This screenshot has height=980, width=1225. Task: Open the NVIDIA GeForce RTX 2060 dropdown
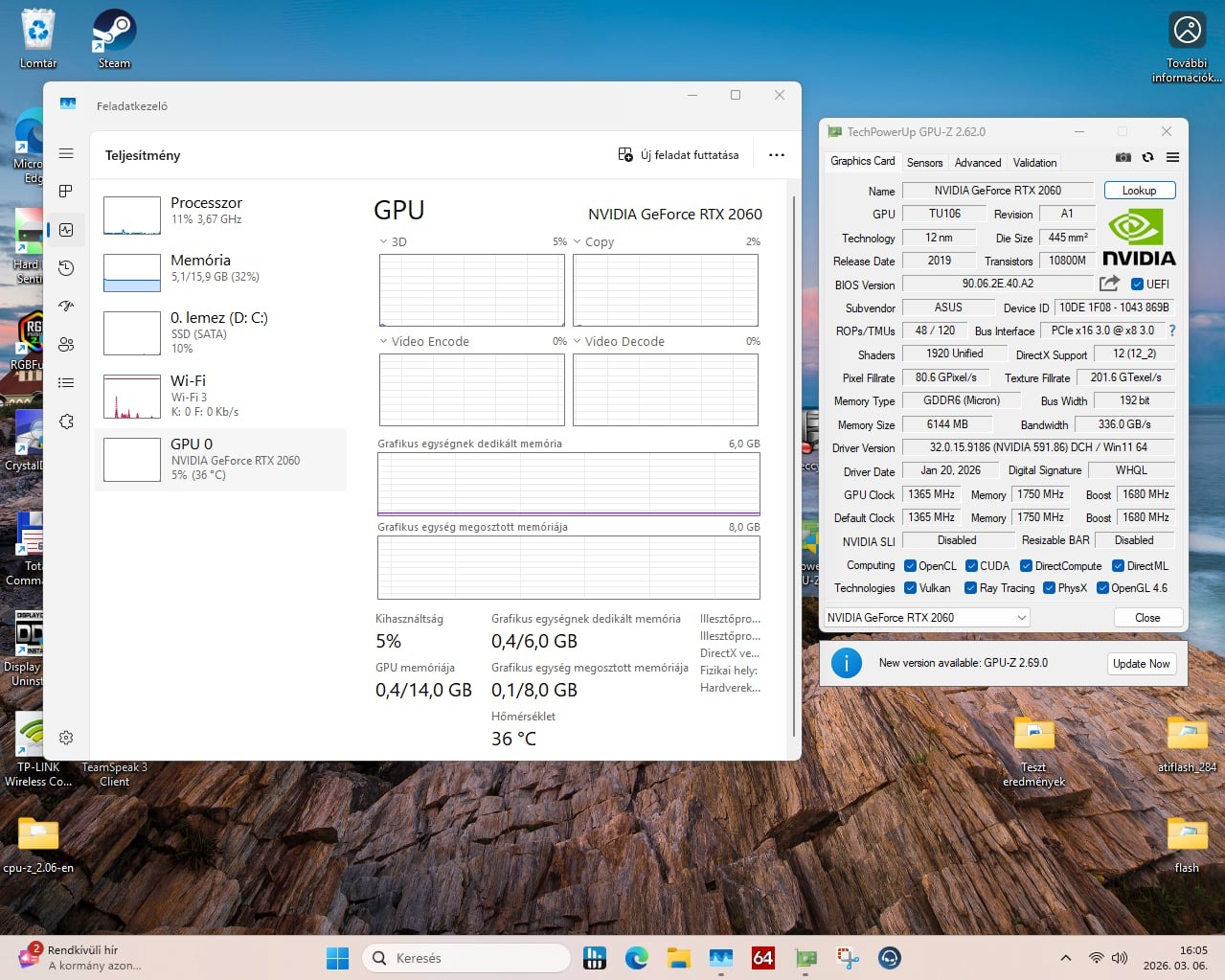coord(926,618)
